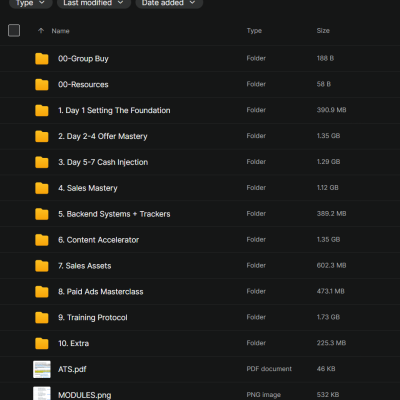Open the folder named 00-Group Buy
The height and width of the screenshot is (400, 400).
pos(83,59)
